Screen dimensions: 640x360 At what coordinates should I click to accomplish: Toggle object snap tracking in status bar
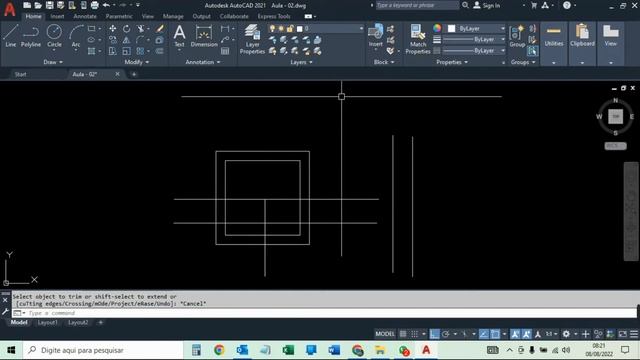pos(484,334)
